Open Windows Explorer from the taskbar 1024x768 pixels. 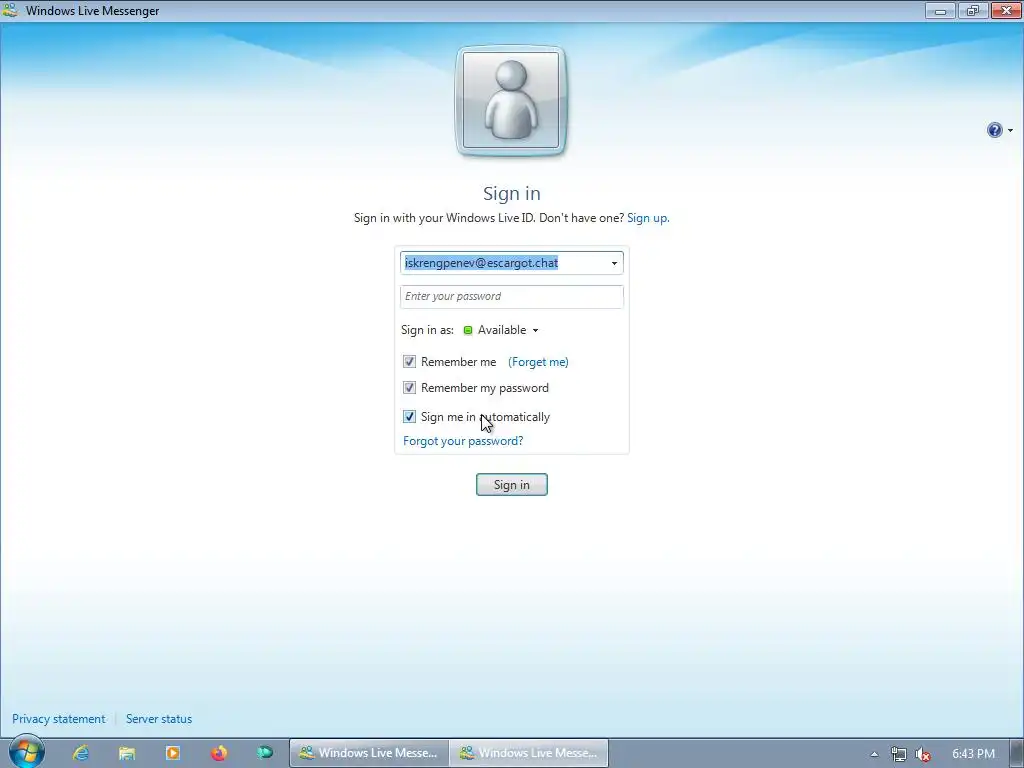pyautogui.click(x=127, y=753)
